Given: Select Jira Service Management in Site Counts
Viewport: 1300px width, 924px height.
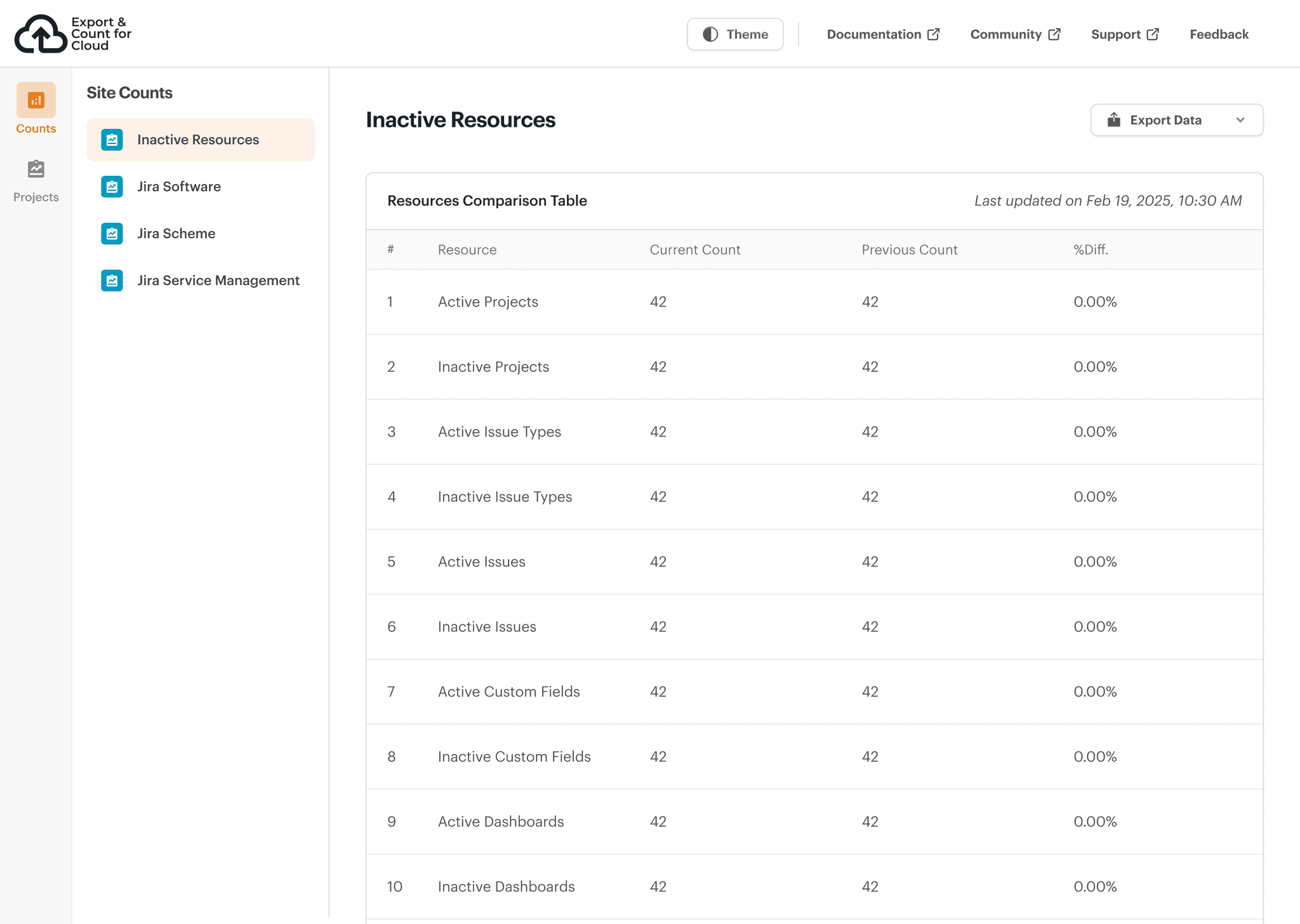Looking at the screenshot, I should pyautogui.click(x=218, y=280).
